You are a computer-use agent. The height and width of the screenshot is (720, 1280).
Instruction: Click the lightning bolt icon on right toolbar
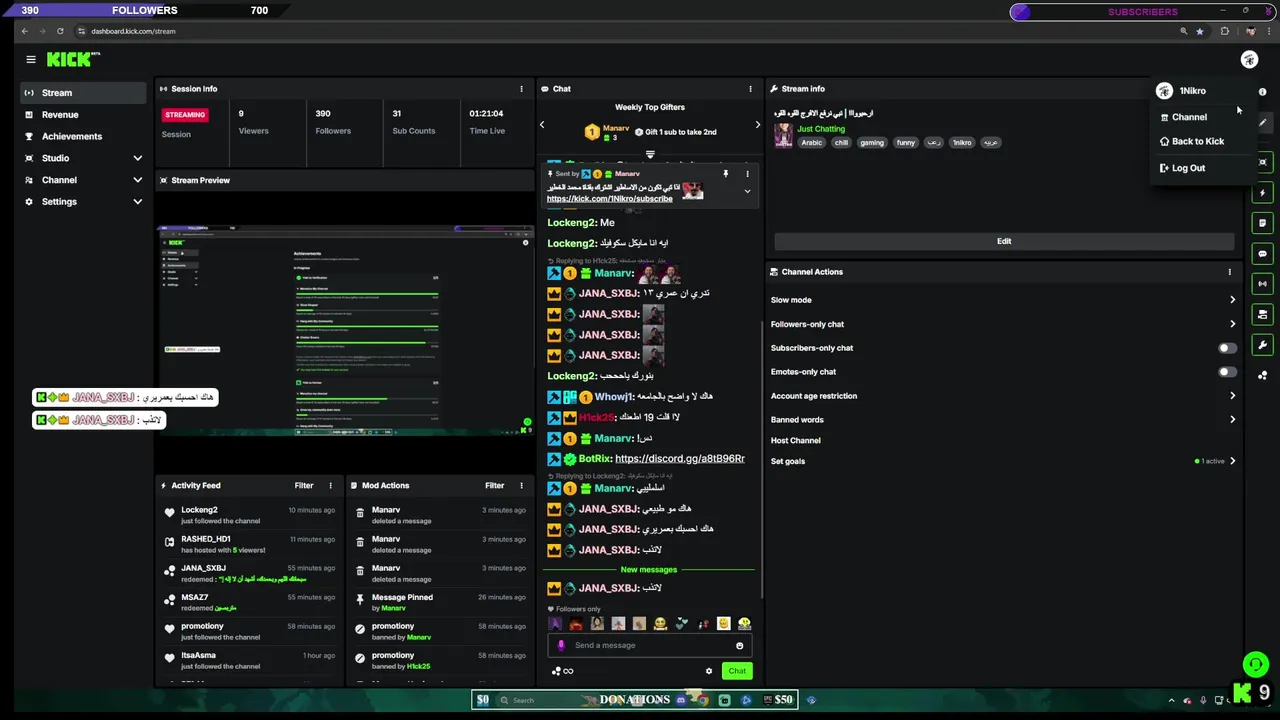(x=1263, y=193)
